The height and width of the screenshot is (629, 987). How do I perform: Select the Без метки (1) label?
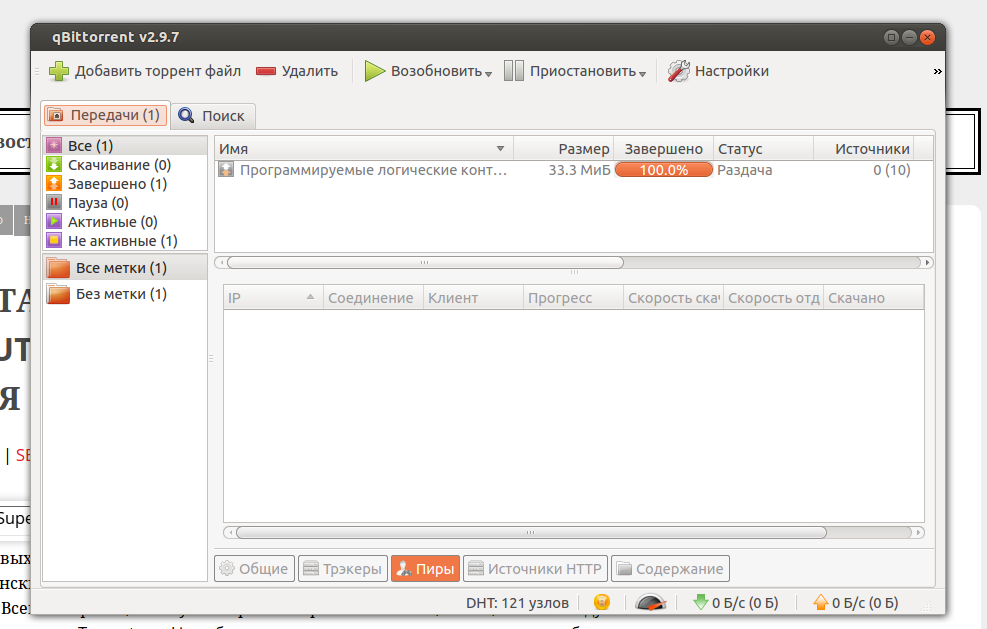click(x=125, y=293)
